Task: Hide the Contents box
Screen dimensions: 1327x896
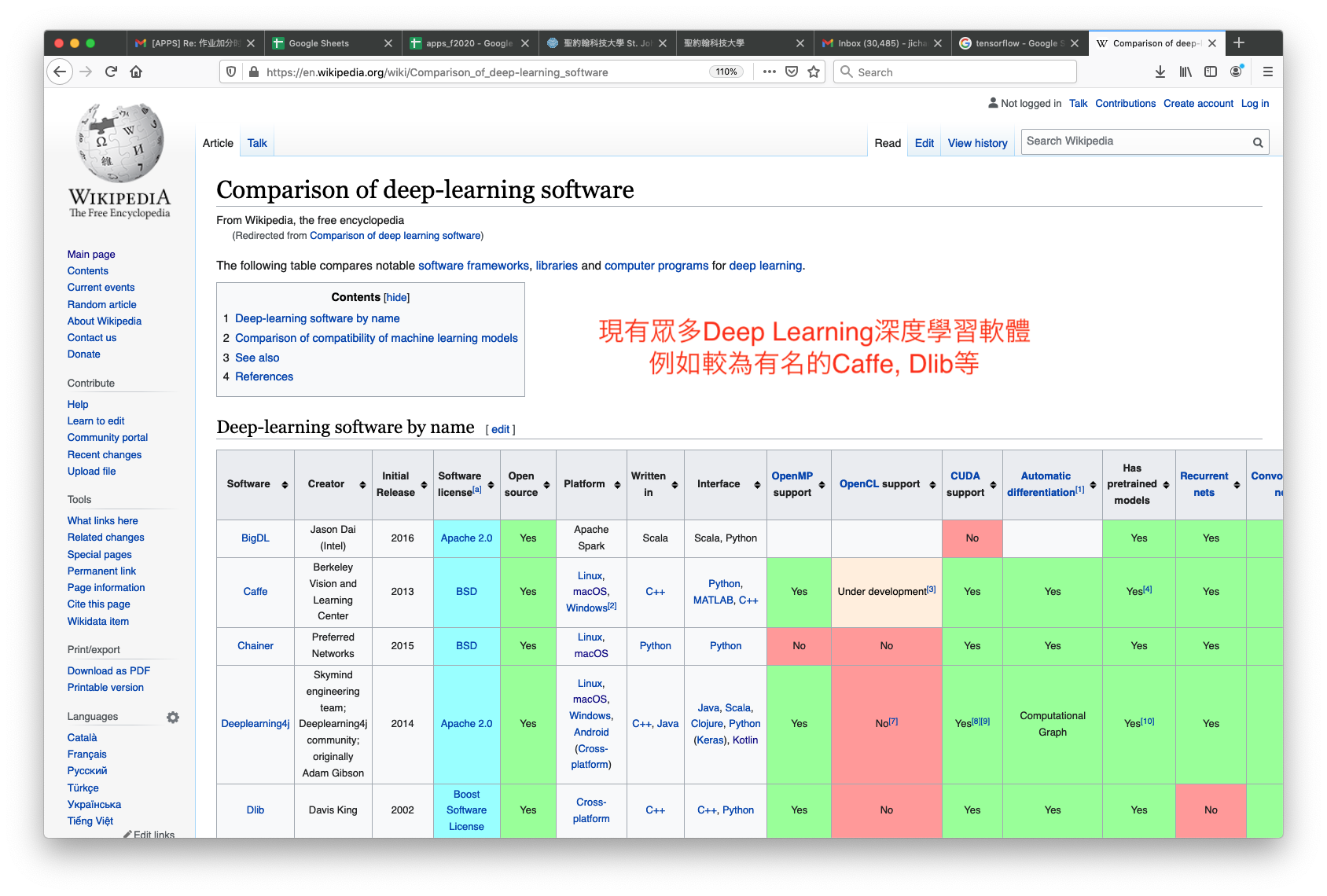Action: (397, 298)
